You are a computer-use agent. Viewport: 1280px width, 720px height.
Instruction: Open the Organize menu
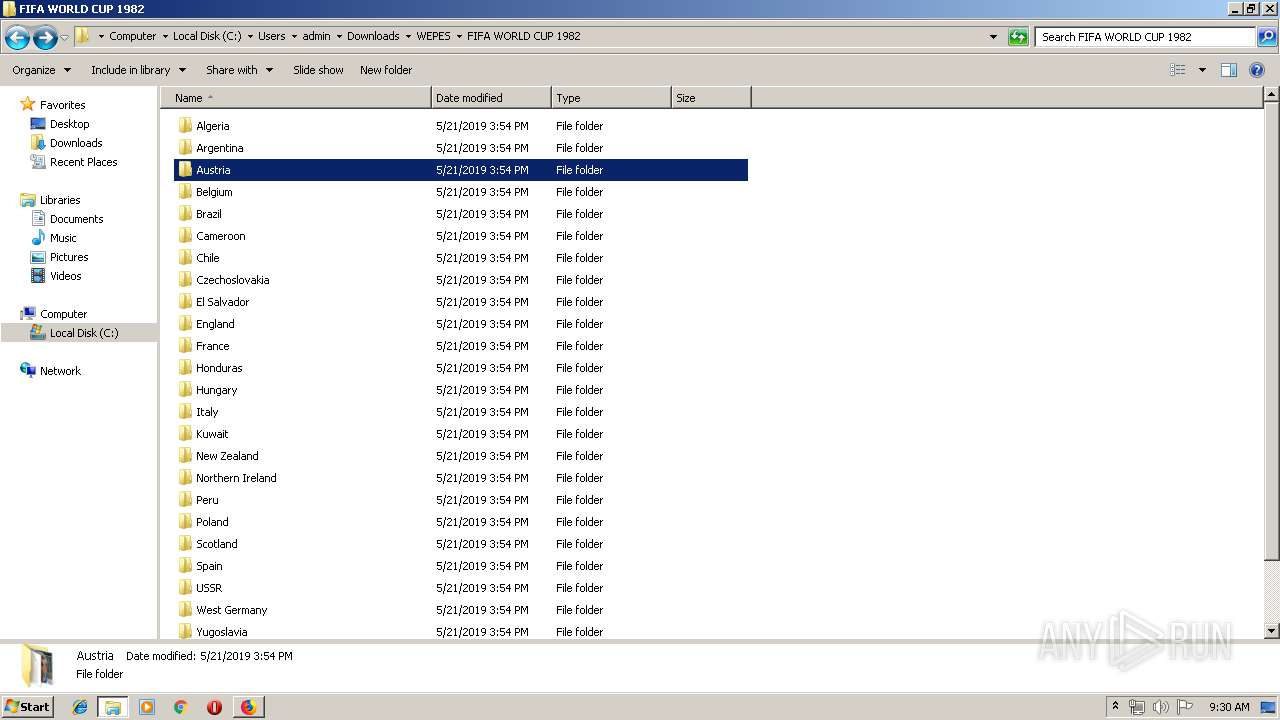click(41, 70)
